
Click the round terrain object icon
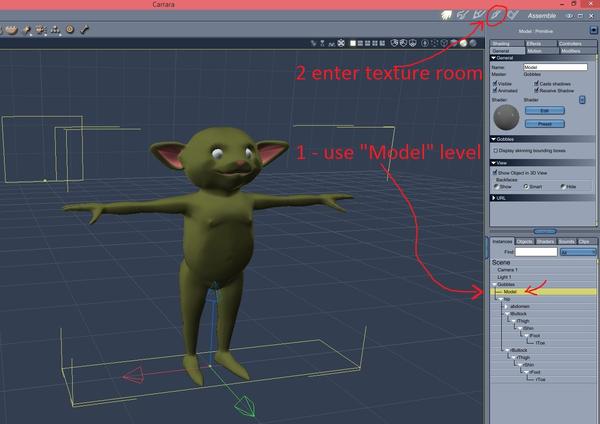(x=11, y=29)
